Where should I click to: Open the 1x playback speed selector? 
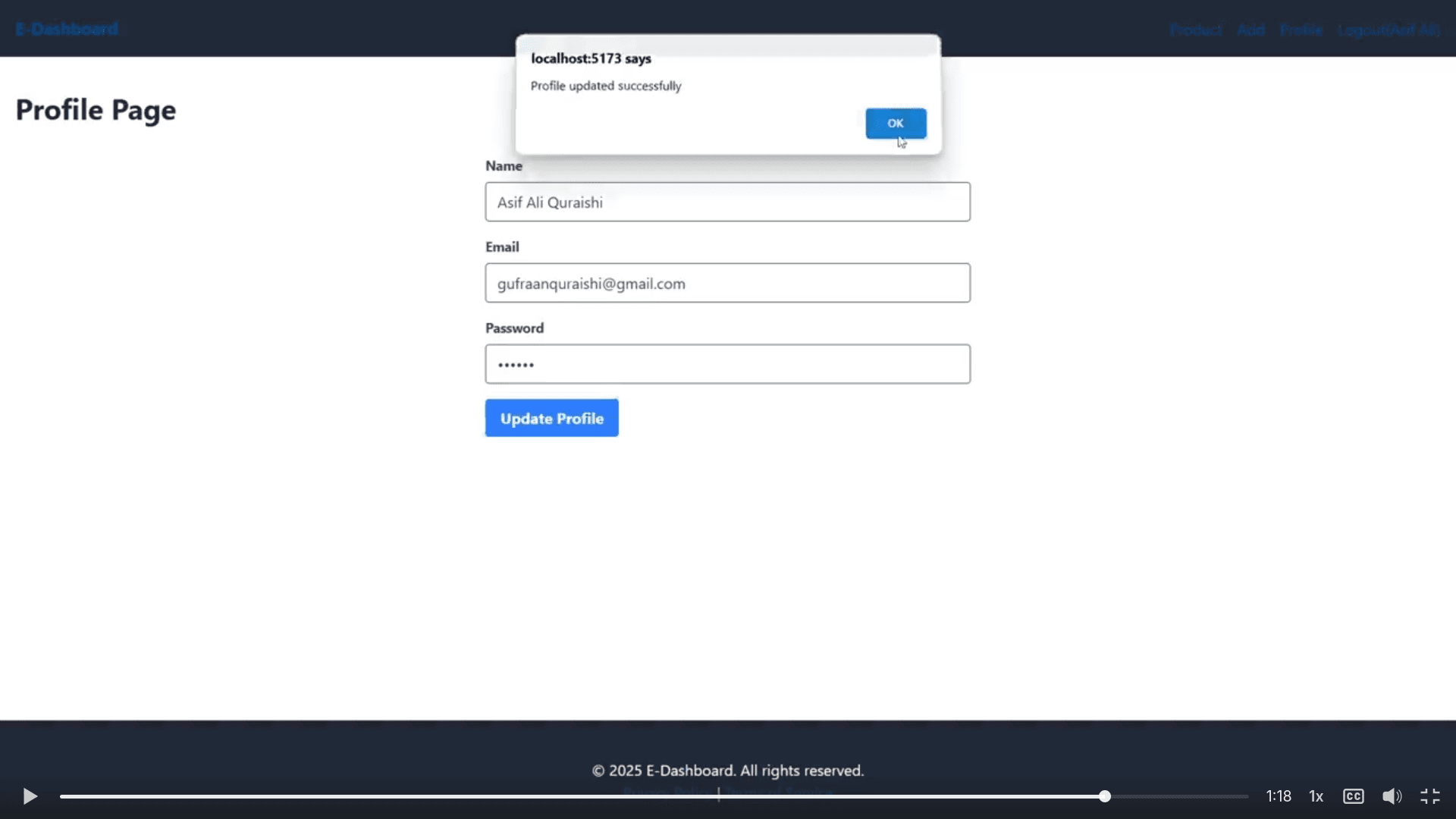click(1316, 796)
